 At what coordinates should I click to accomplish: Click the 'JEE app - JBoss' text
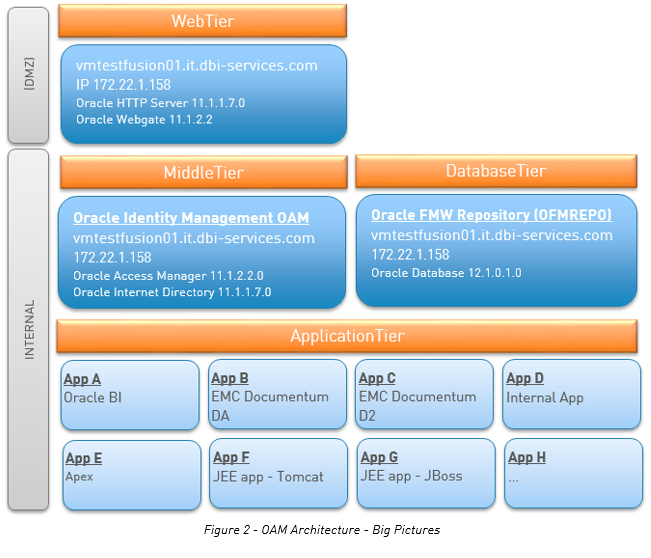(x=411, y=476)
